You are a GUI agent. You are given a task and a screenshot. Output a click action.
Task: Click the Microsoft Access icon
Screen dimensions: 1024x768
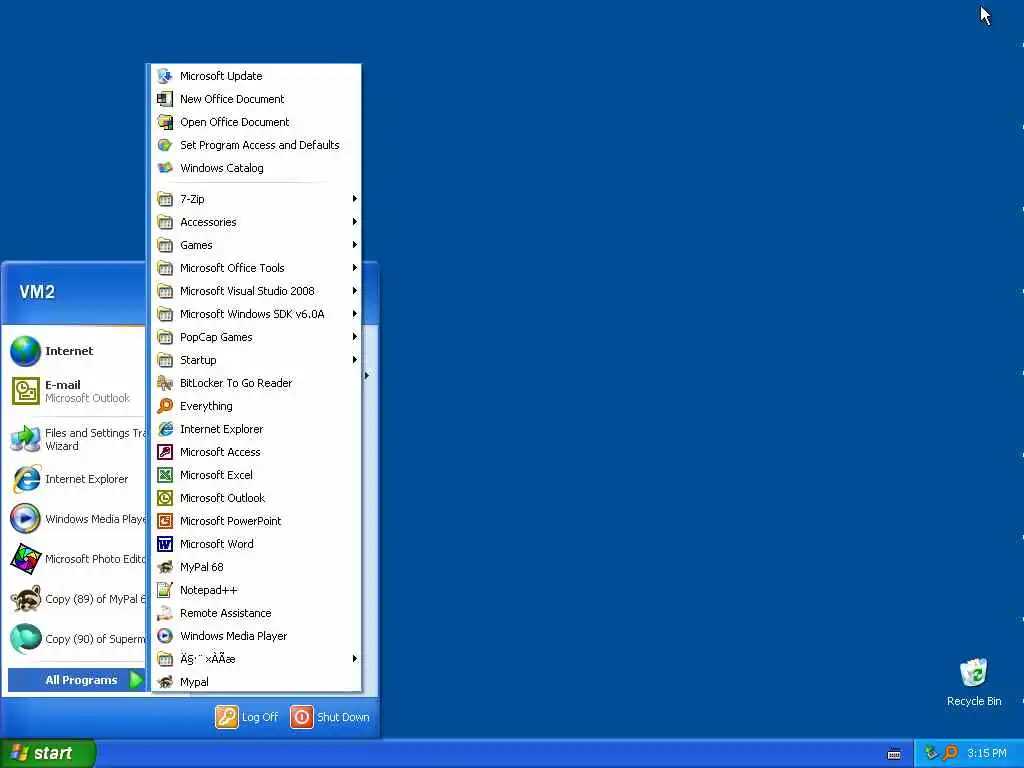click(165, 452)
